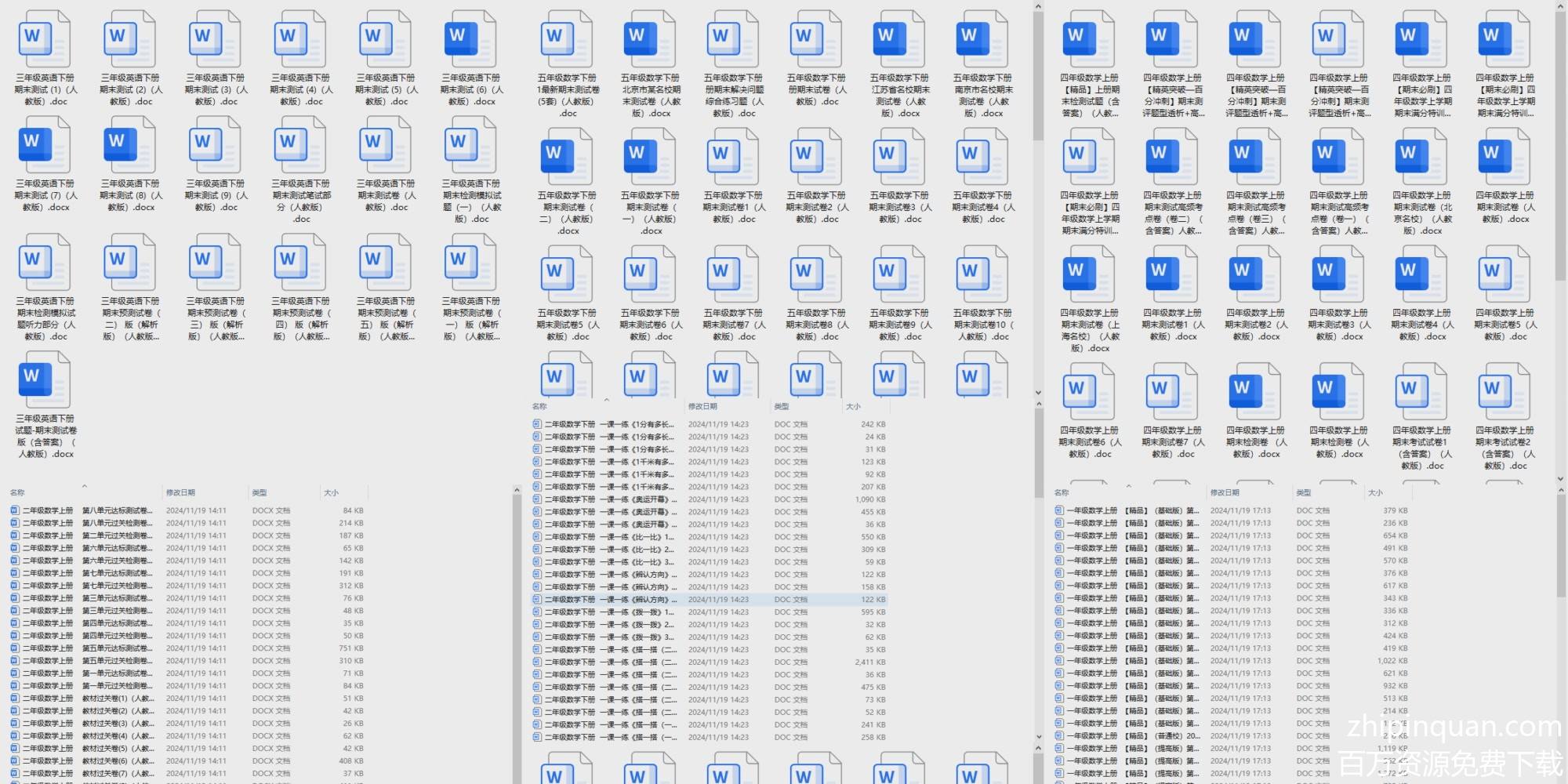This screenshot has width=1568, height=784.
Task: Click 类型 column header in 一年级数学上册 list
Action: 1304,493
